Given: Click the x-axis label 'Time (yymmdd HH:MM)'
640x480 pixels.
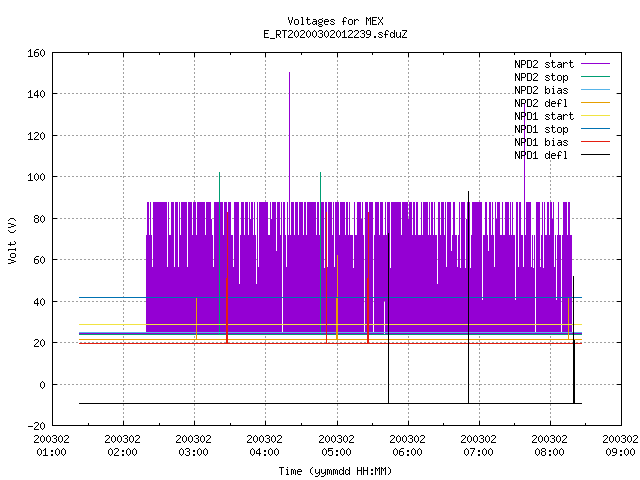Looking at the screenshot, I should [x=335, y=471].
